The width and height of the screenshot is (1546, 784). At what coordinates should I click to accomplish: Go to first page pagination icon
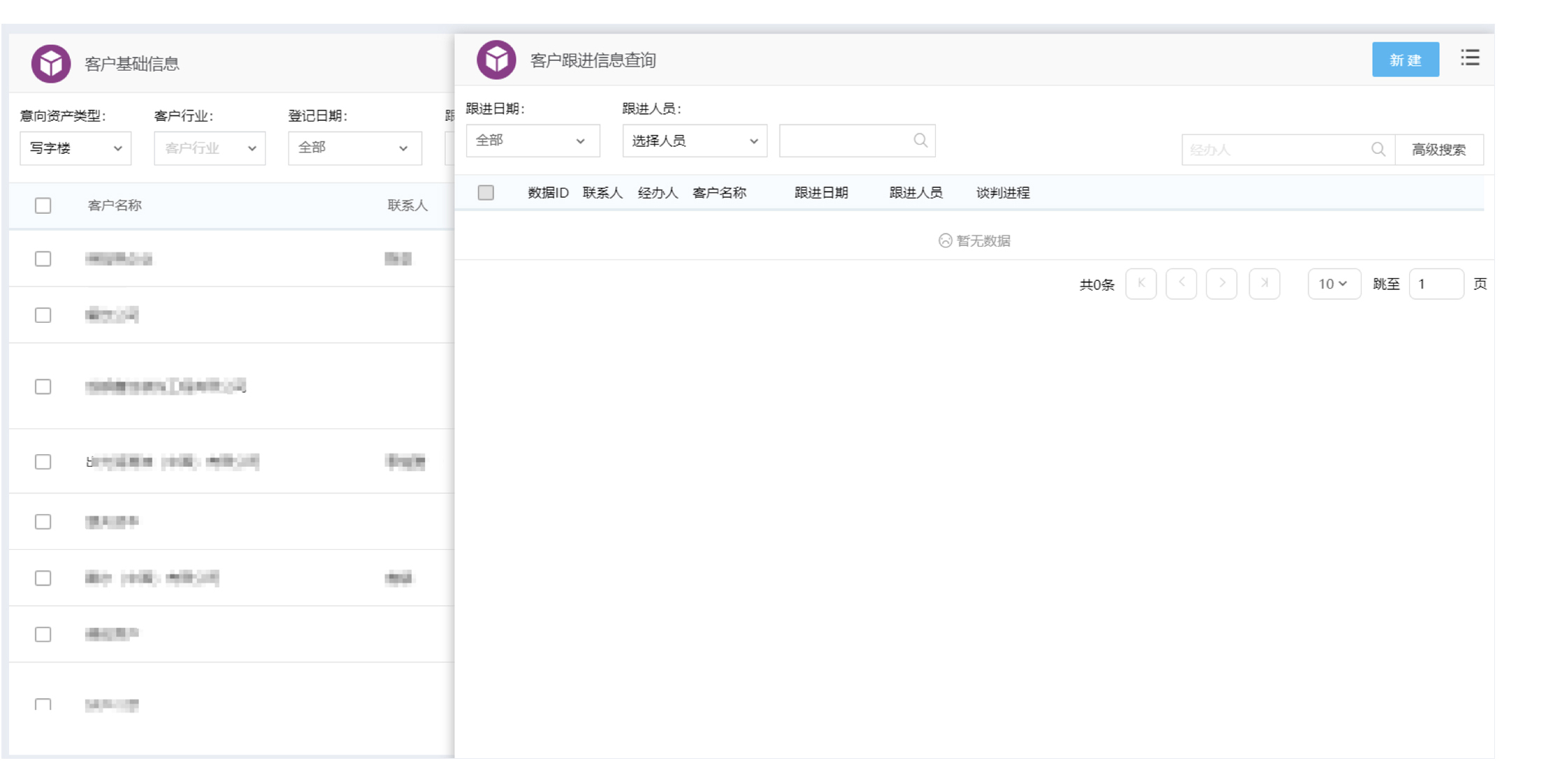point(1141,284)
